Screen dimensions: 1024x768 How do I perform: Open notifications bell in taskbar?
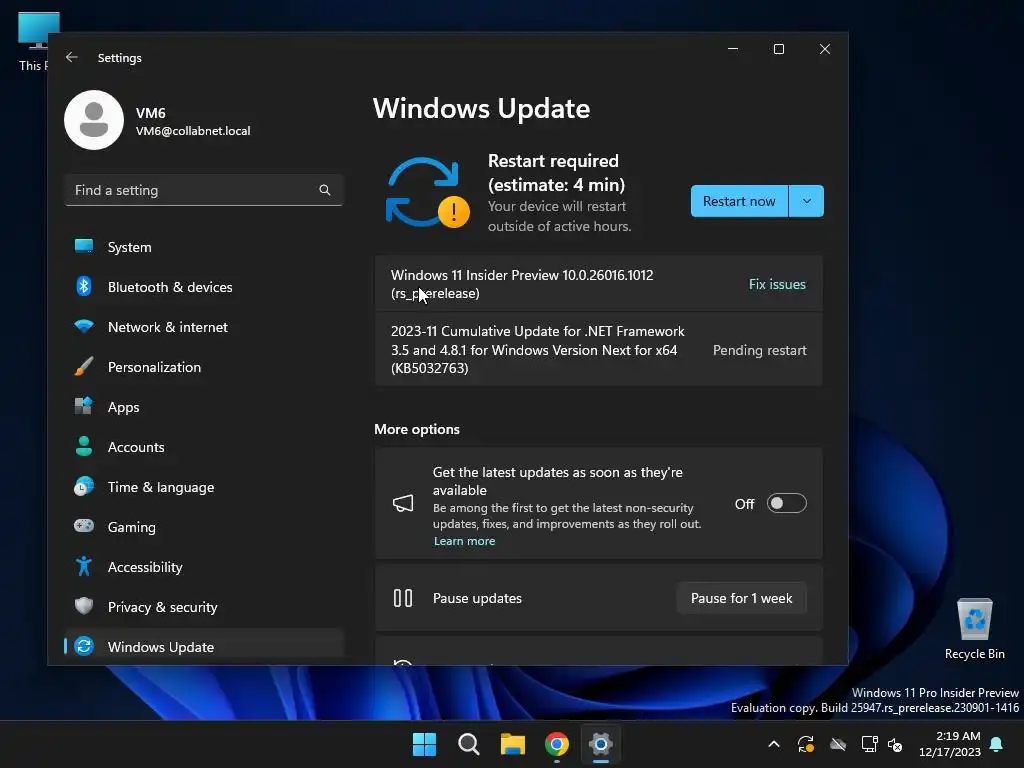tap(997, 744)
